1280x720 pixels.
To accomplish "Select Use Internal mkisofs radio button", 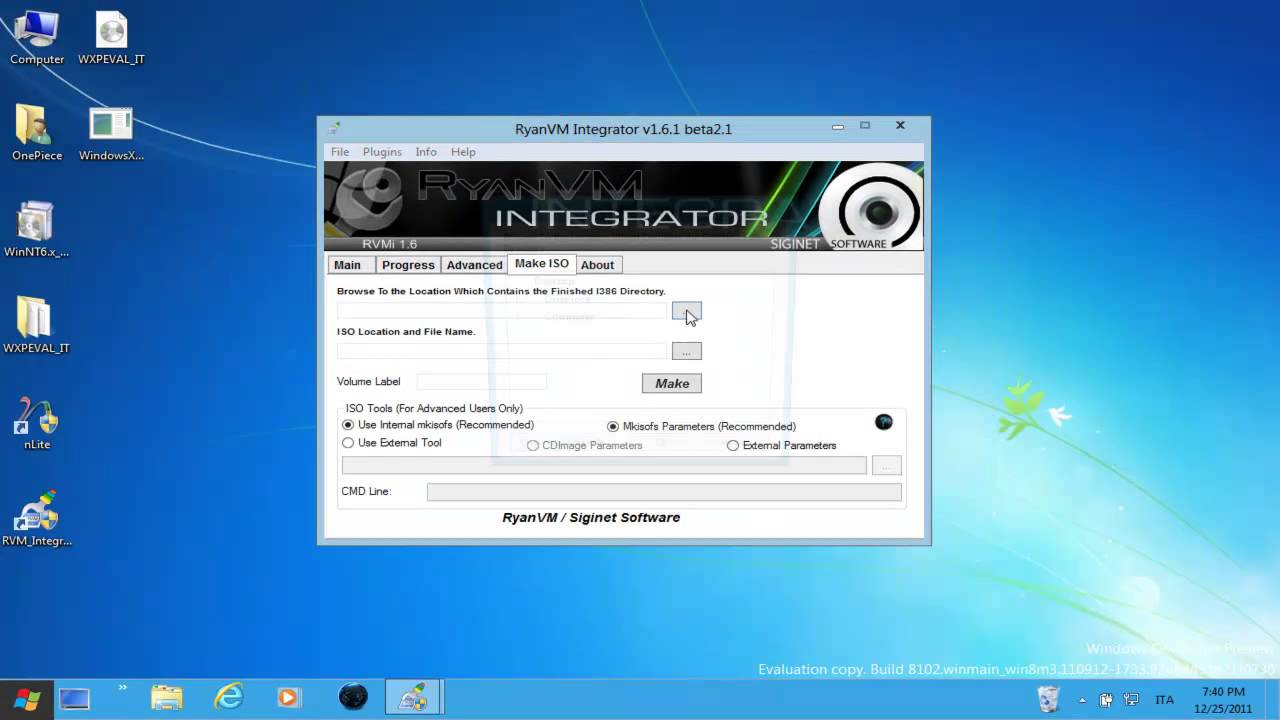I will [438, 425].
